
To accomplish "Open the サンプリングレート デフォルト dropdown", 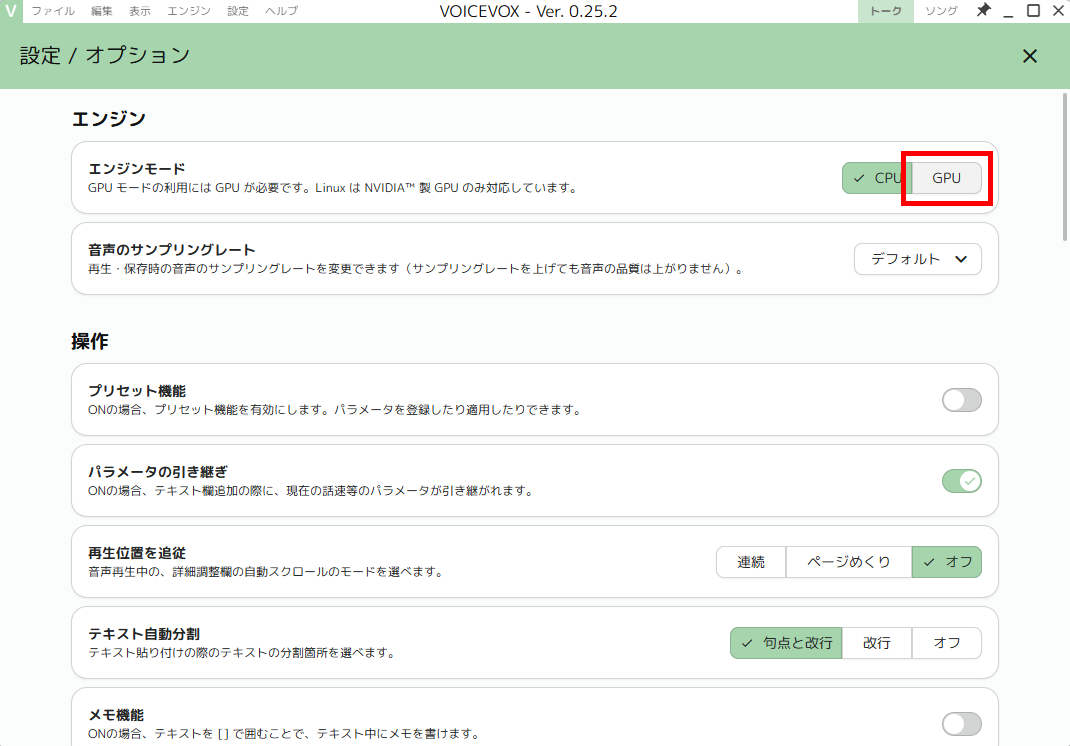I will 918,259.
